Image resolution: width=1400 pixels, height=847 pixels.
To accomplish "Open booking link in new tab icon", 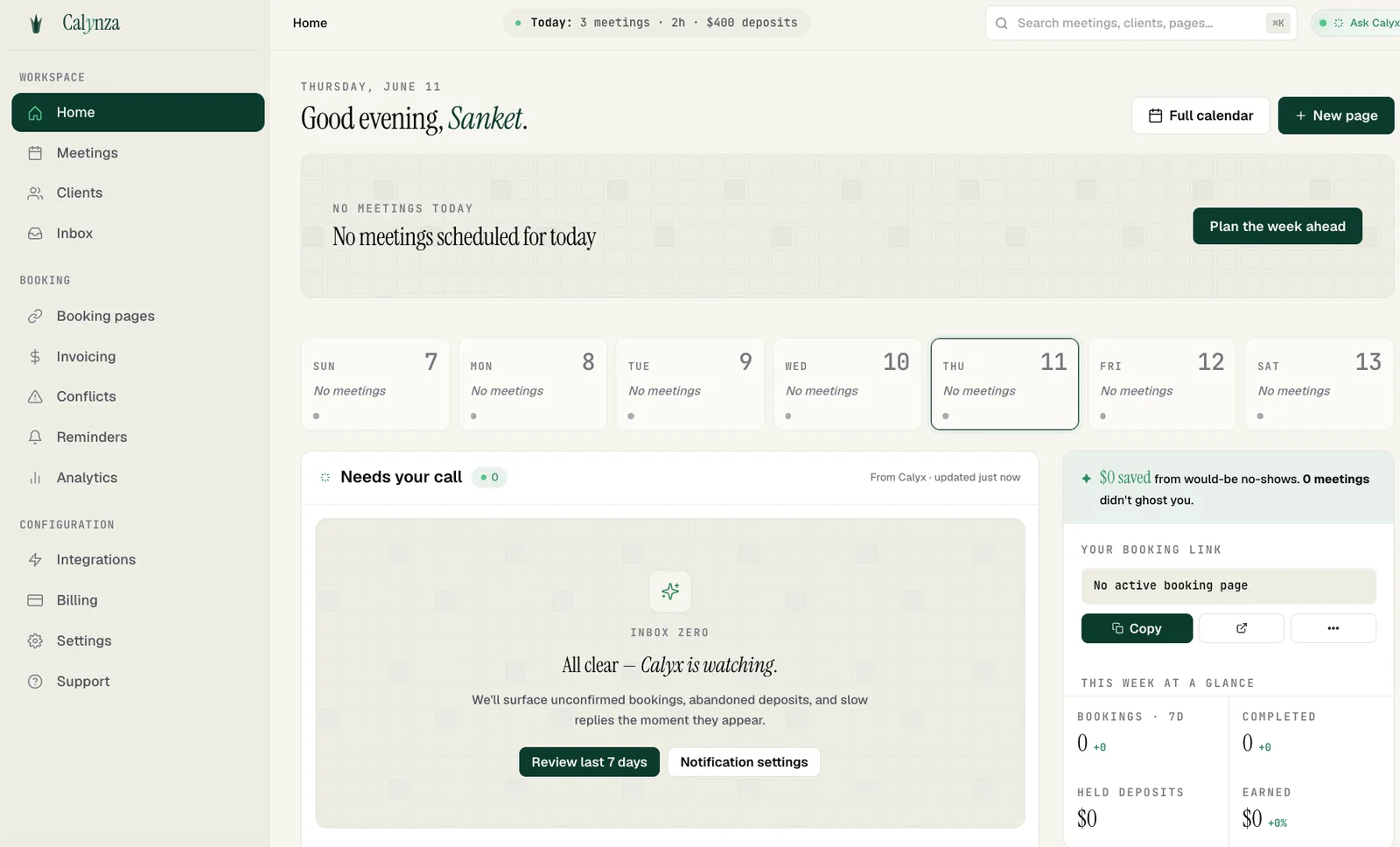I will tap(1241, 628).
